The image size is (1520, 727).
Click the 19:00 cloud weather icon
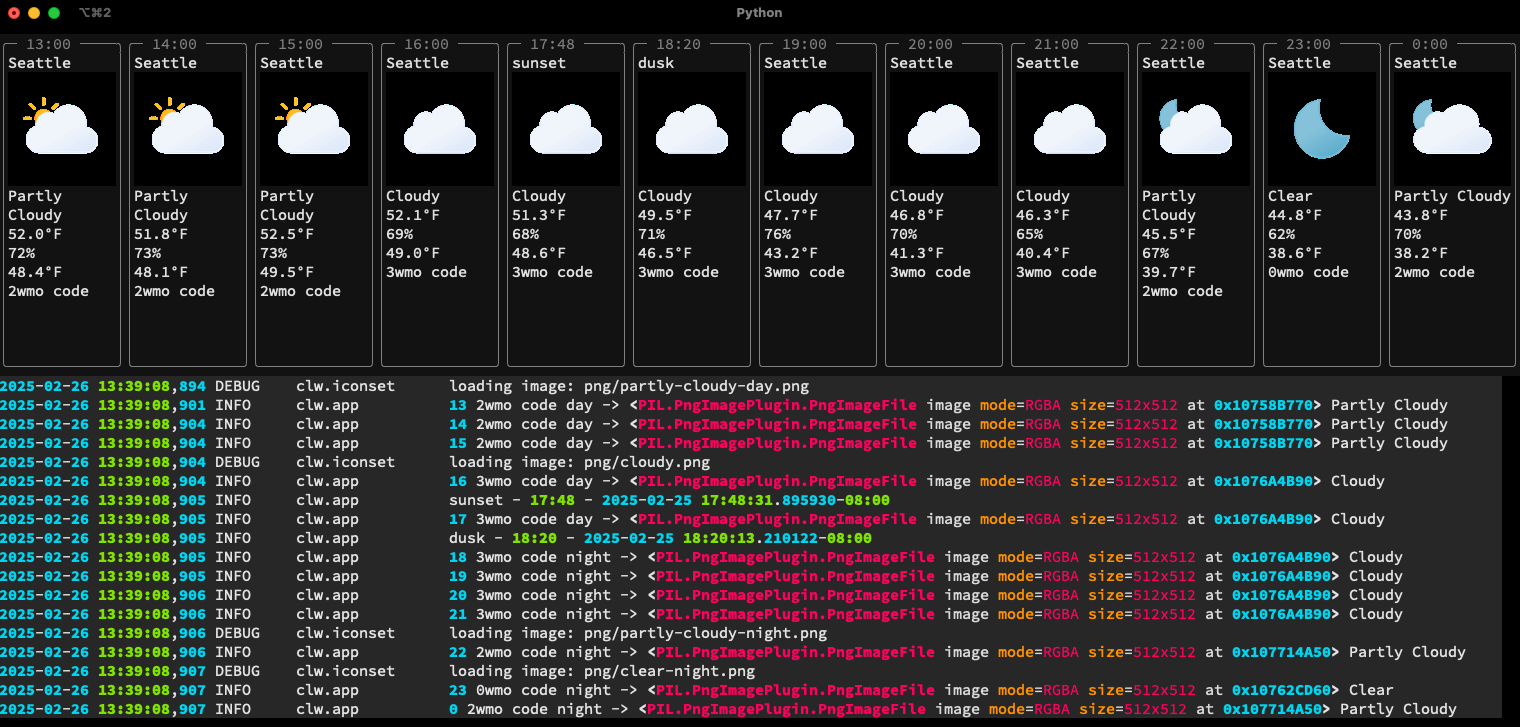click(x=817, y=130)
